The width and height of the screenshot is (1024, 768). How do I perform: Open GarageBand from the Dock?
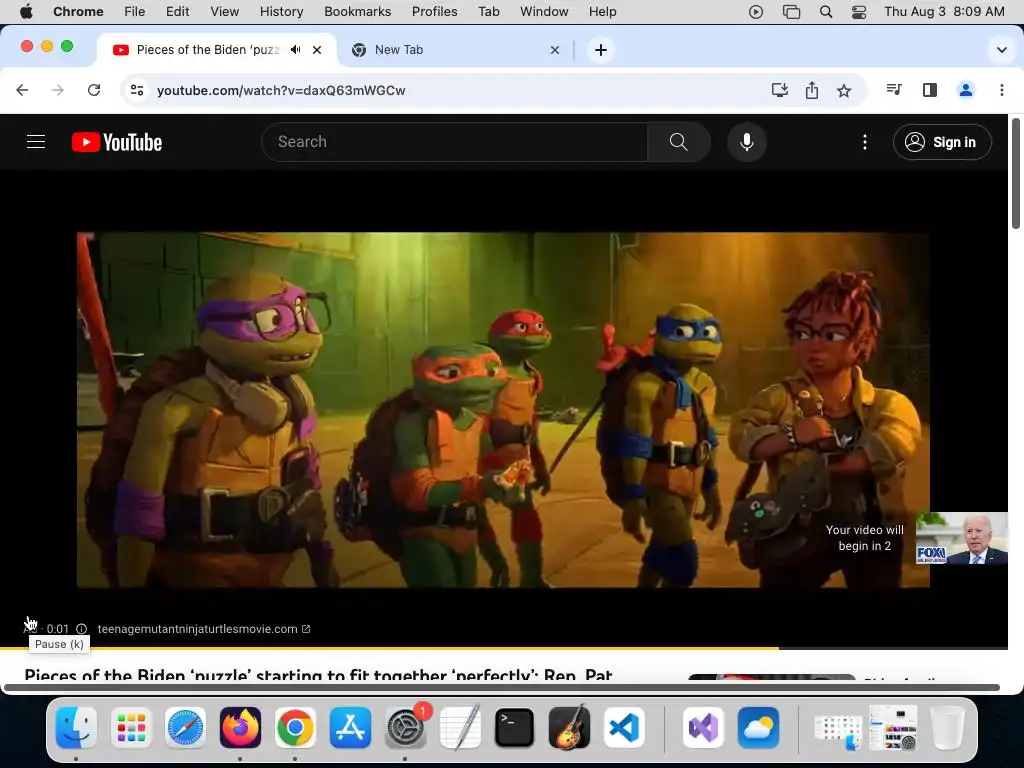[569, 727]
